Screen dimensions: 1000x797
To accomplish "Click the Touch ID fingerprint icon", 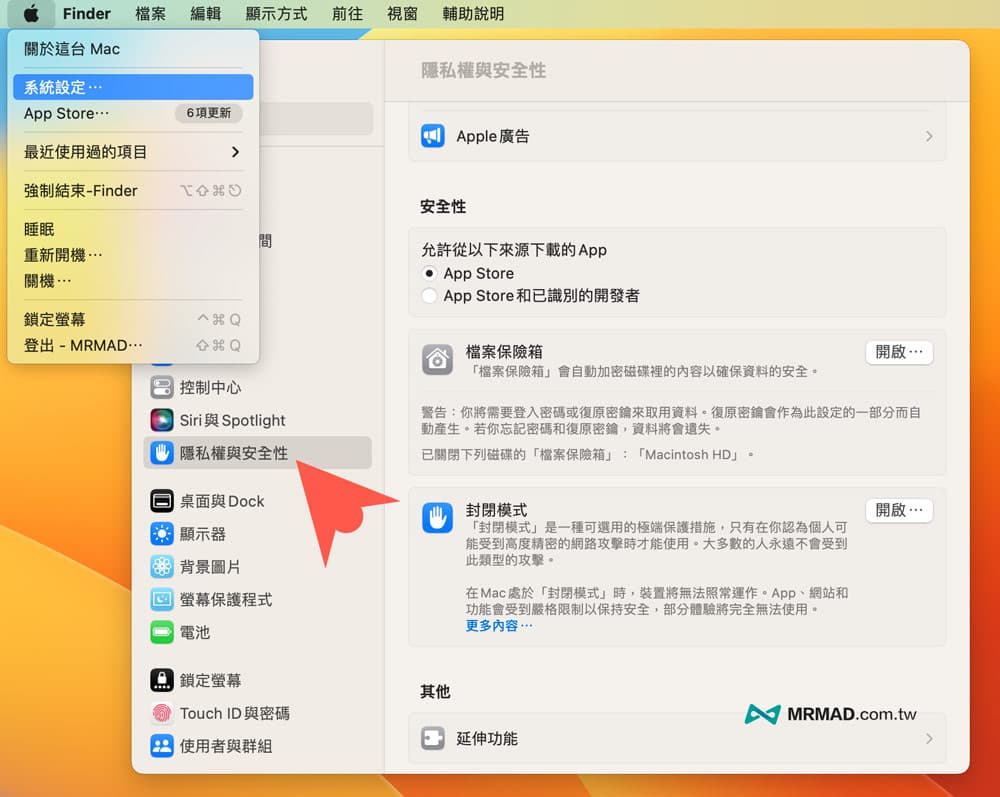I will click(x=161, y=713).
